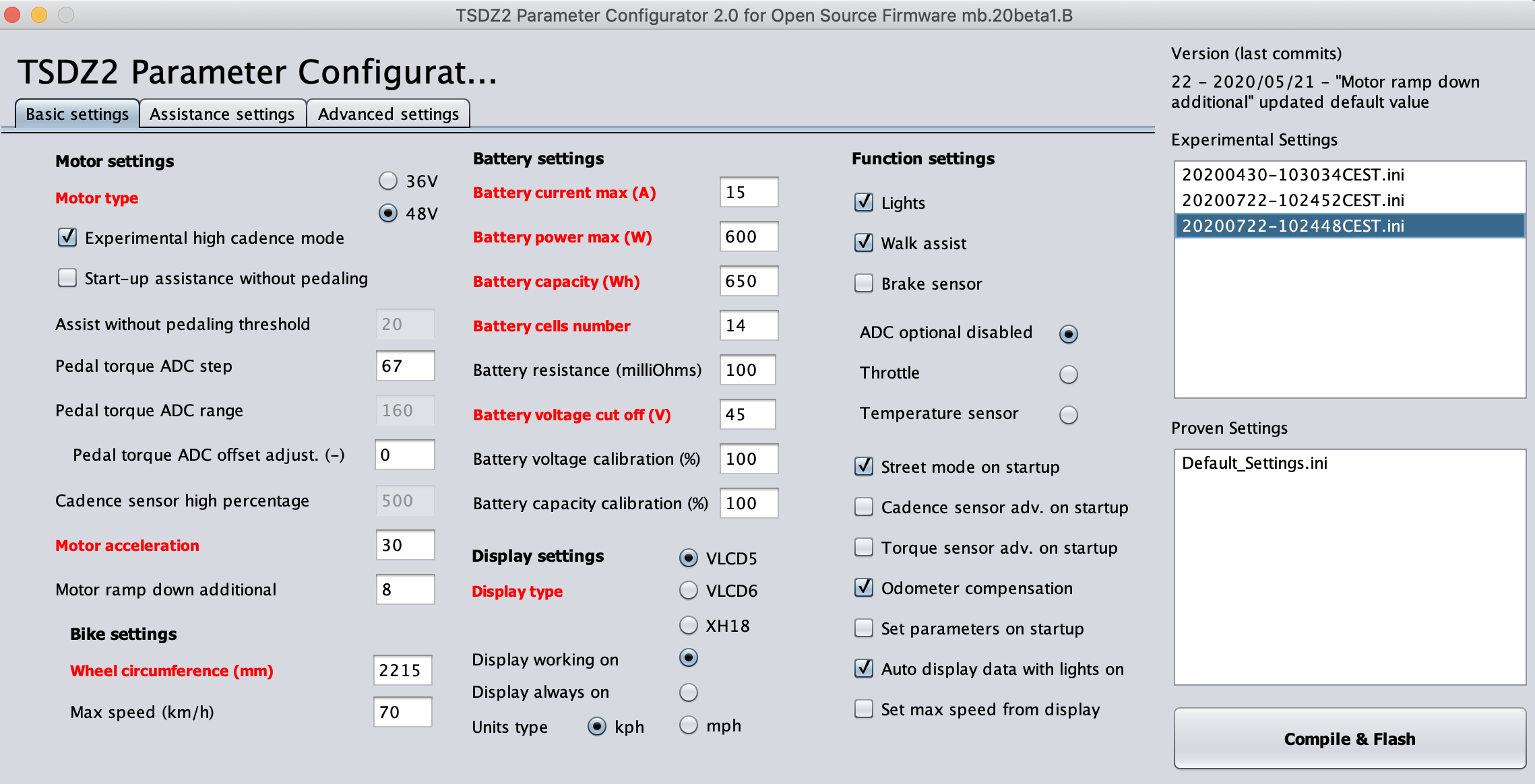
Task: Toggle Auto display data with lights on
Action: coord(864,668)
